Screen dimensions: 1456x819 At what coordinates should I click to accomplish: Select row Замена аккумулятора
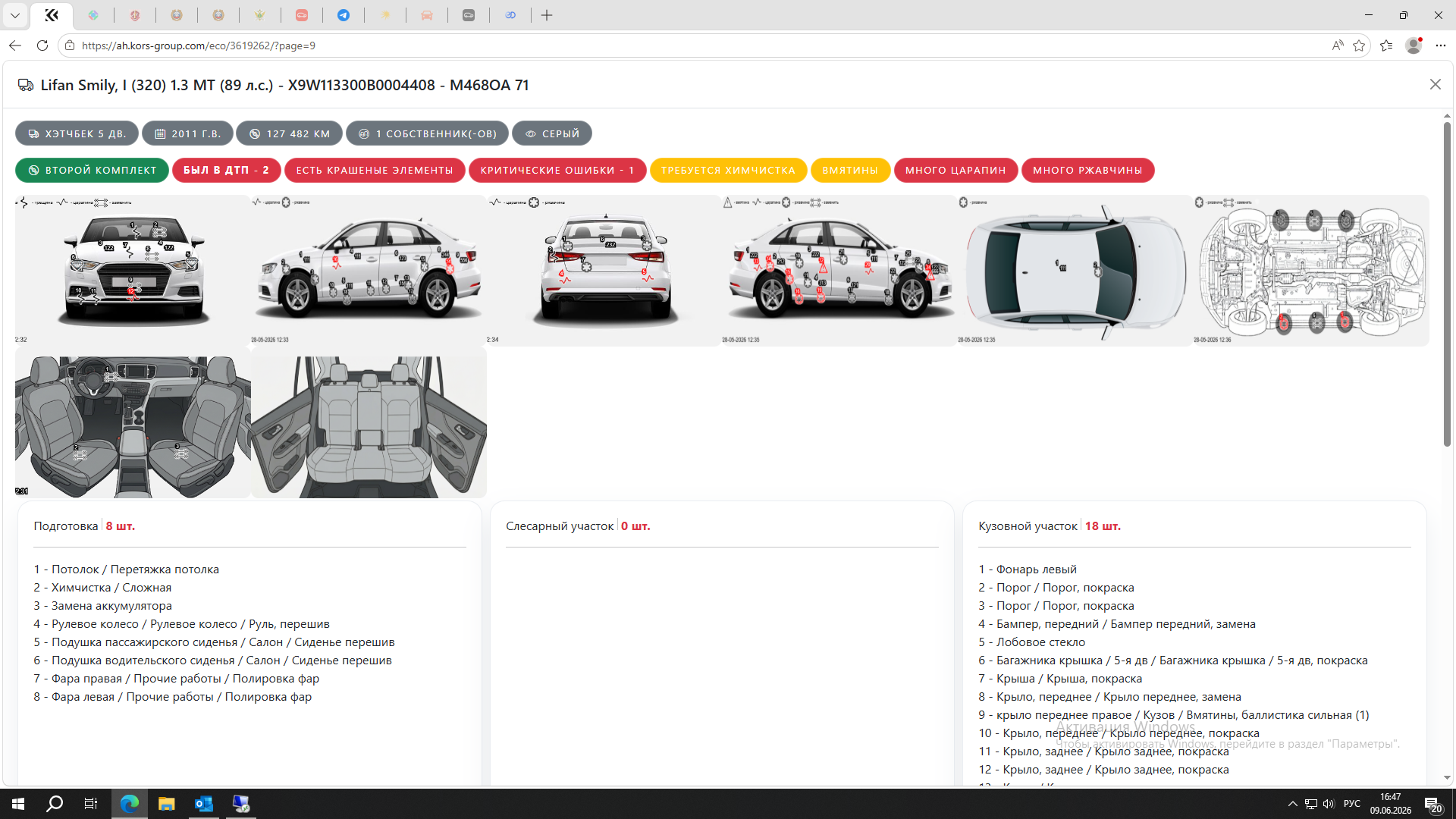pos(102,606)
